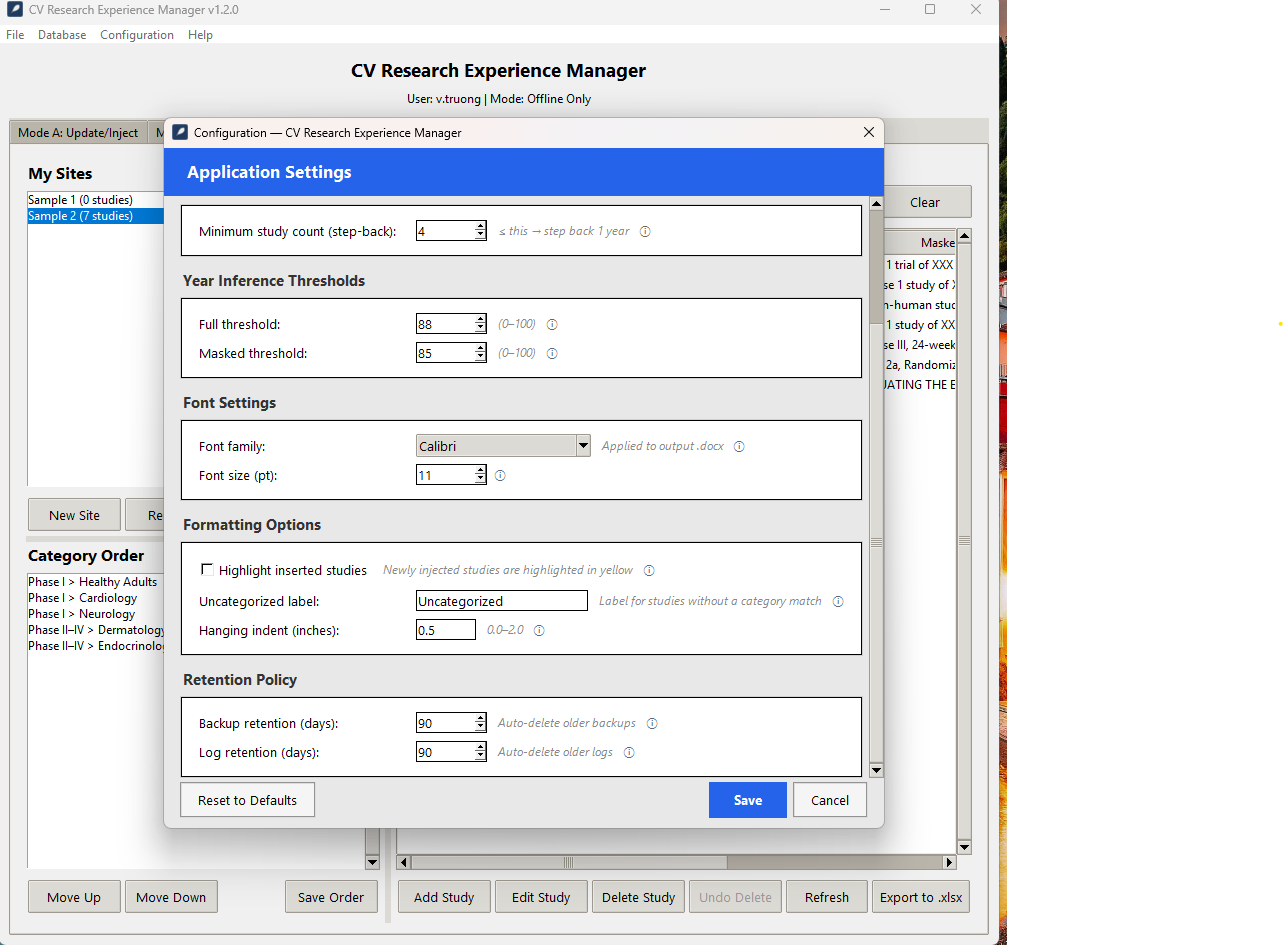
Task: Click info icon next to Masked threshold
Action: click(552, 353)
